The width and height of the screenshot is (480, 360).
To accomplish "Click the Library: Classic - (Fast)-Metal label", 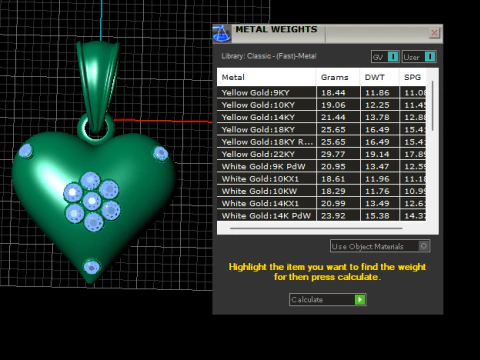I will [269, 56].
